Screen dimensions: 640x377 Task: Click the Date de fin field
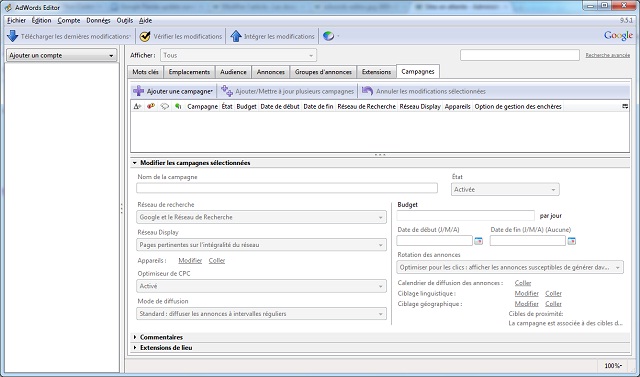[x=528, y=241]
